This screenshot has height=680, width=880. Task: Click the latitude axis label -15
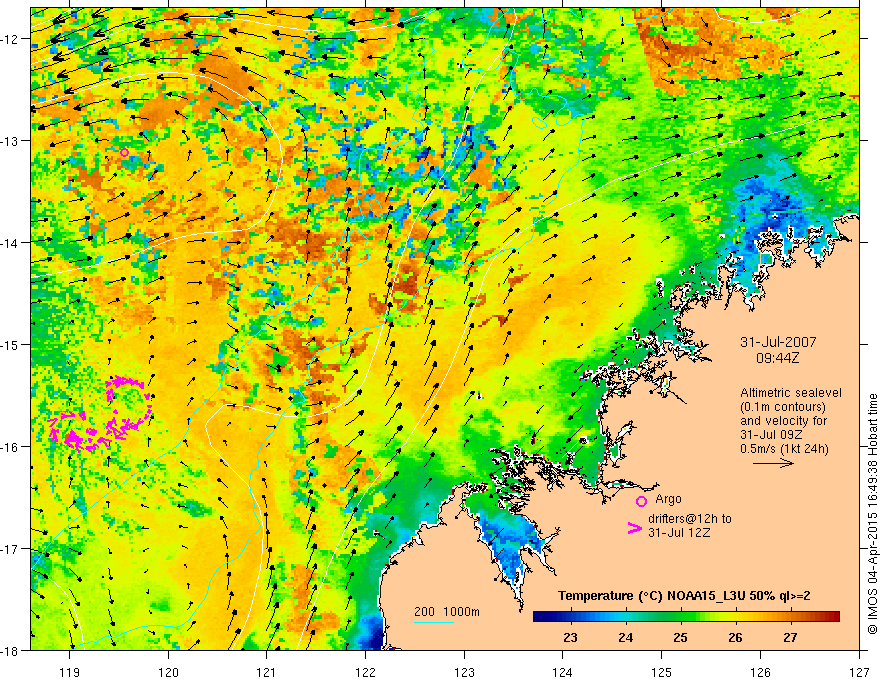(x=11, y=345)
